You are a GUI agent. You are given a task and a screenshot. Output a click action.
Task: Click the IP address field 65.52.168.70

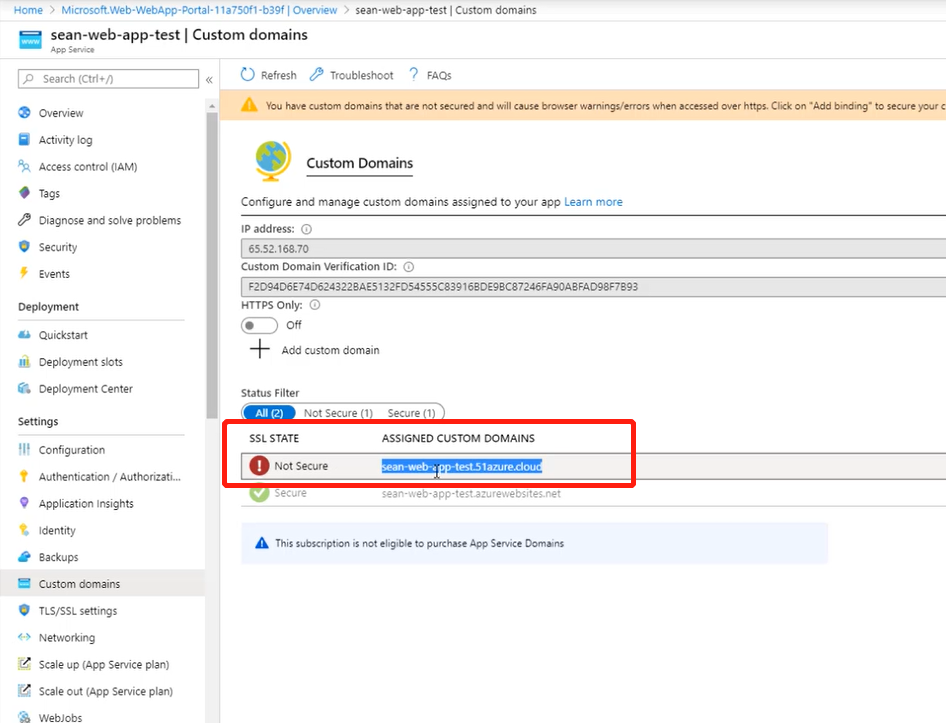[x=594, y=249]
